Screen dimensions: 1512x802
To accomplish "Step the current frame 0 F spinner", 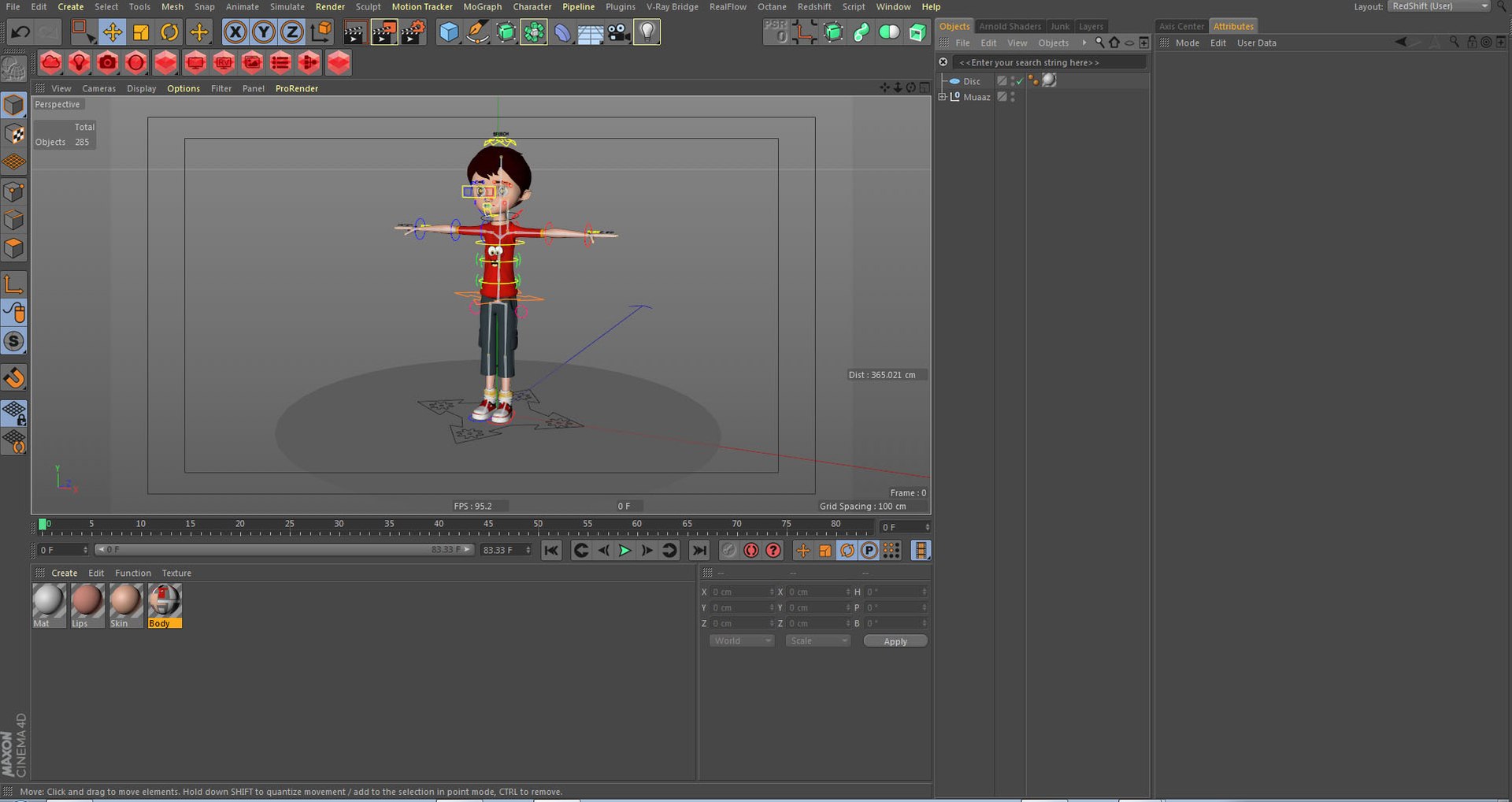I will coord(928,527).
